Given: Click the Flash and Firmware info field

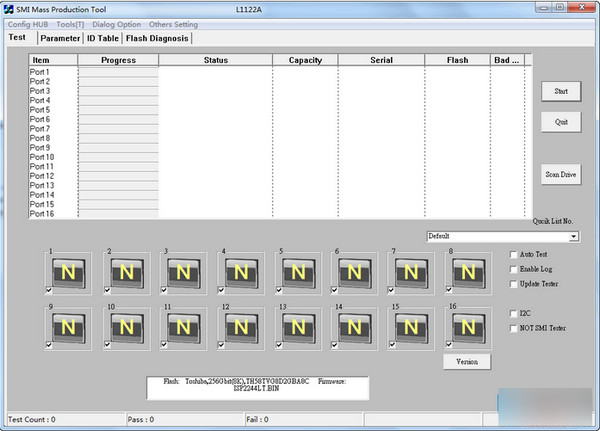Looking at the screenshot, I should [x=257, y=388].
